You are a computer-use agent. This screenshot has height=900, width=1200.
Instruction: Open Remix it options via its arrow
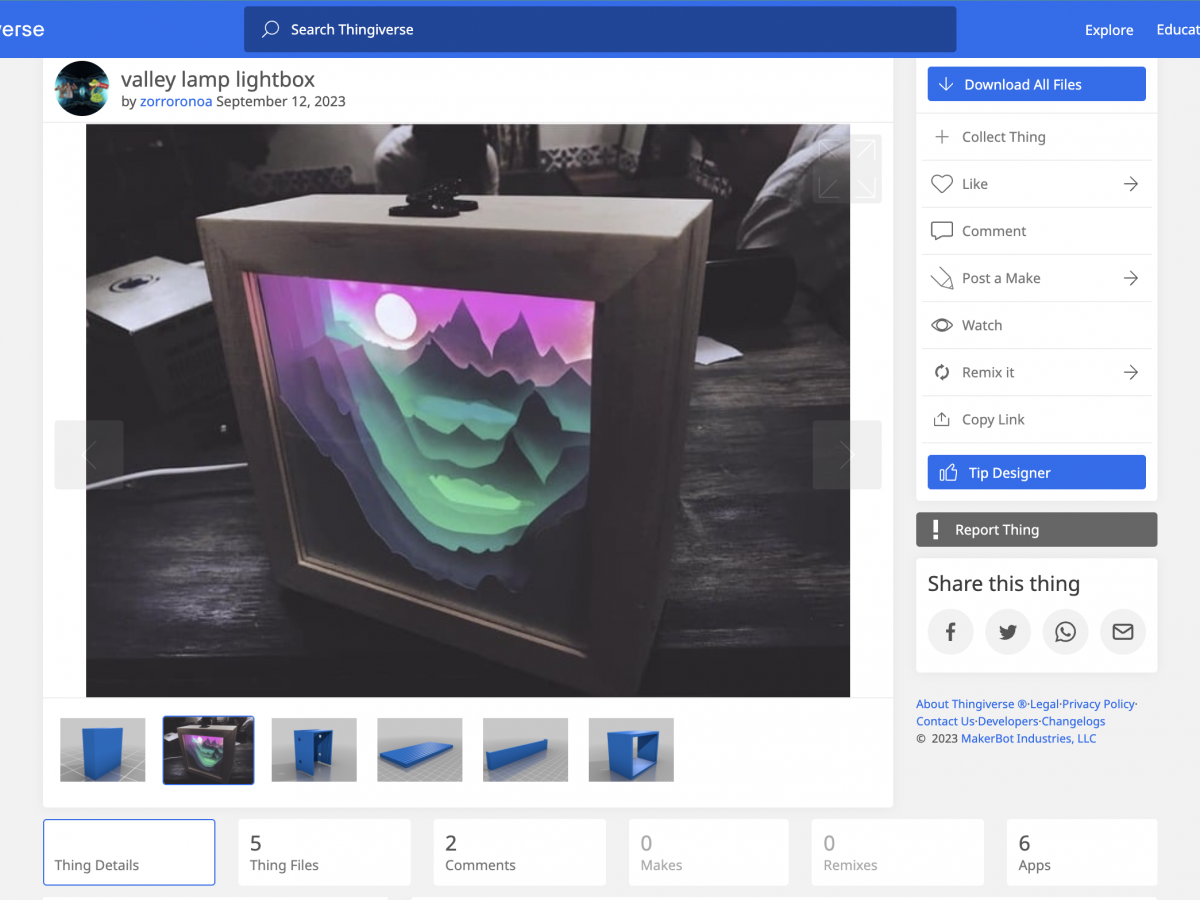(x=1130, y=372)
